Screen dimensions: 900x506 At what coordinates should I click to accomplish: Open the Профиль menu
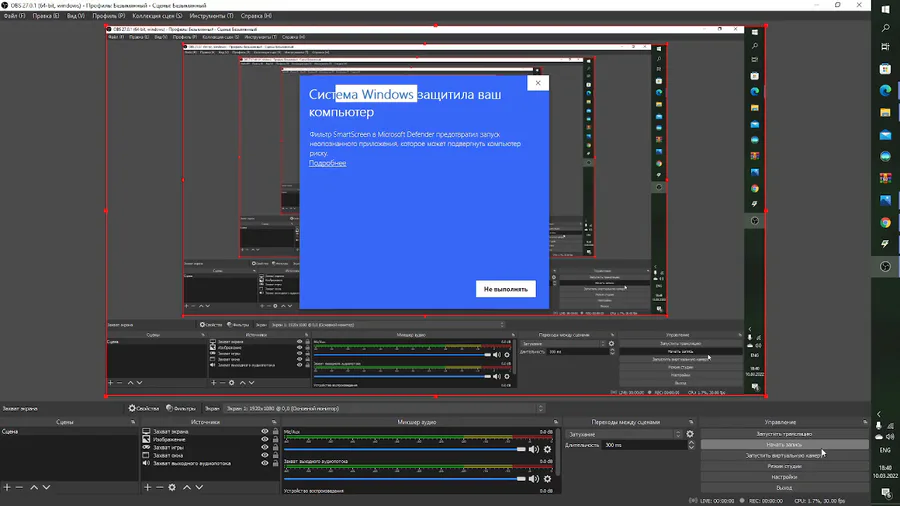tap(108, 16)
